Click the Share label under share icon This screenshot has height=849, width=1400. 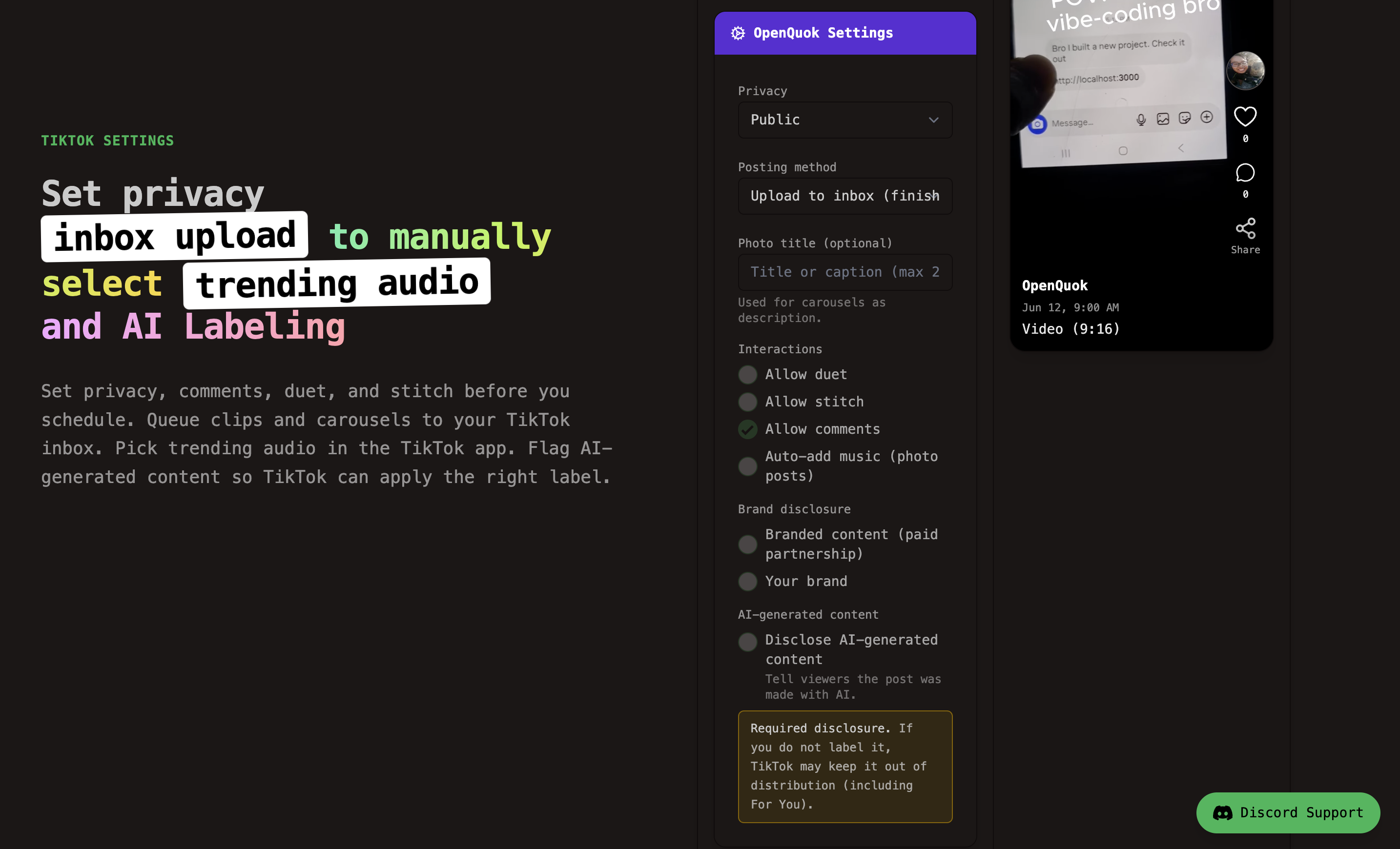point(1245,250)
